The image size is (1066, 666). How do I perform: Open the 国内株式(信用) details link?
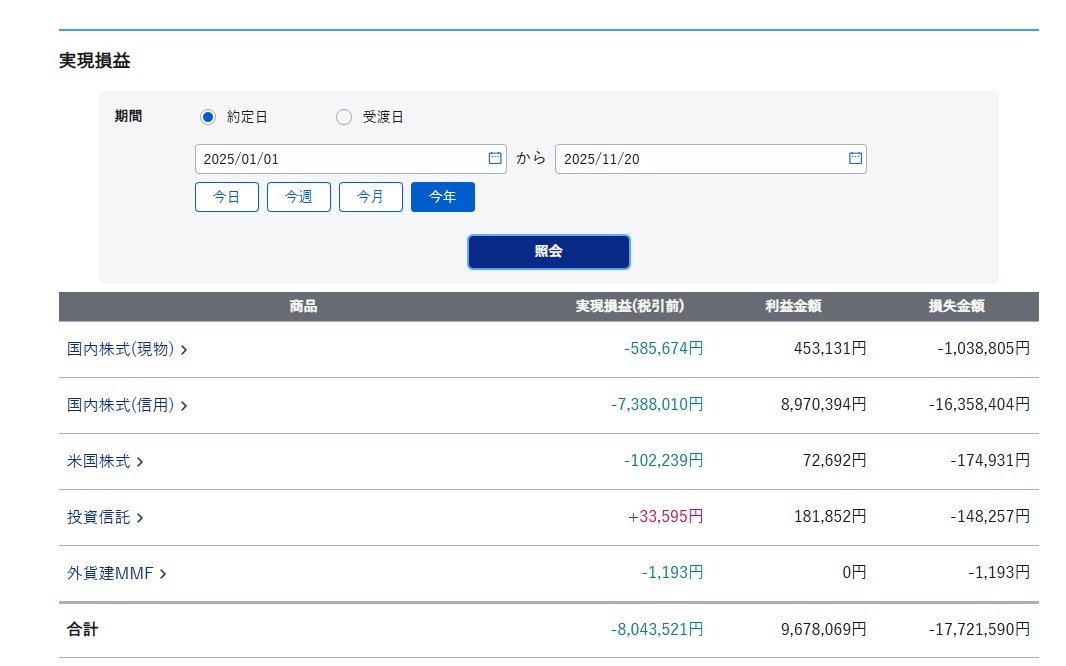click(x=121, y=405)
